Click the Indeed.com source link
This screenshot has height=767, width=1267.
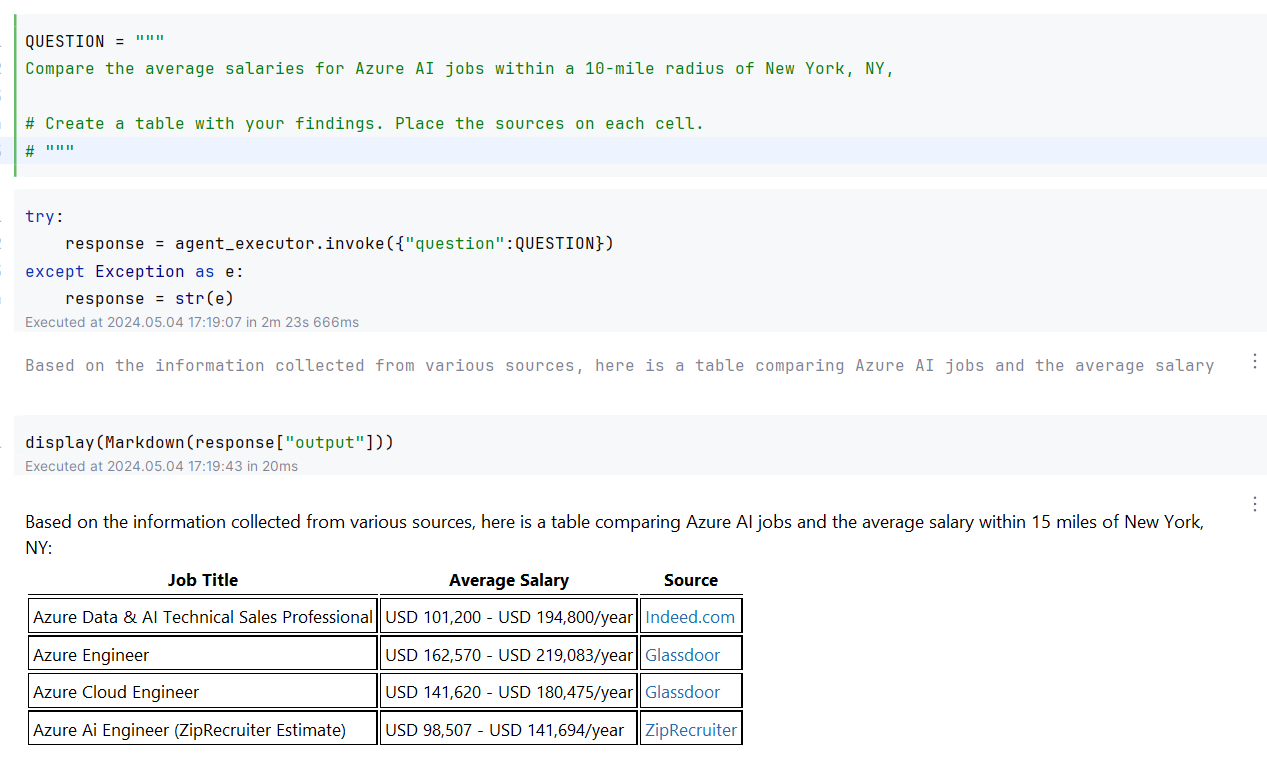coord(689,616)
